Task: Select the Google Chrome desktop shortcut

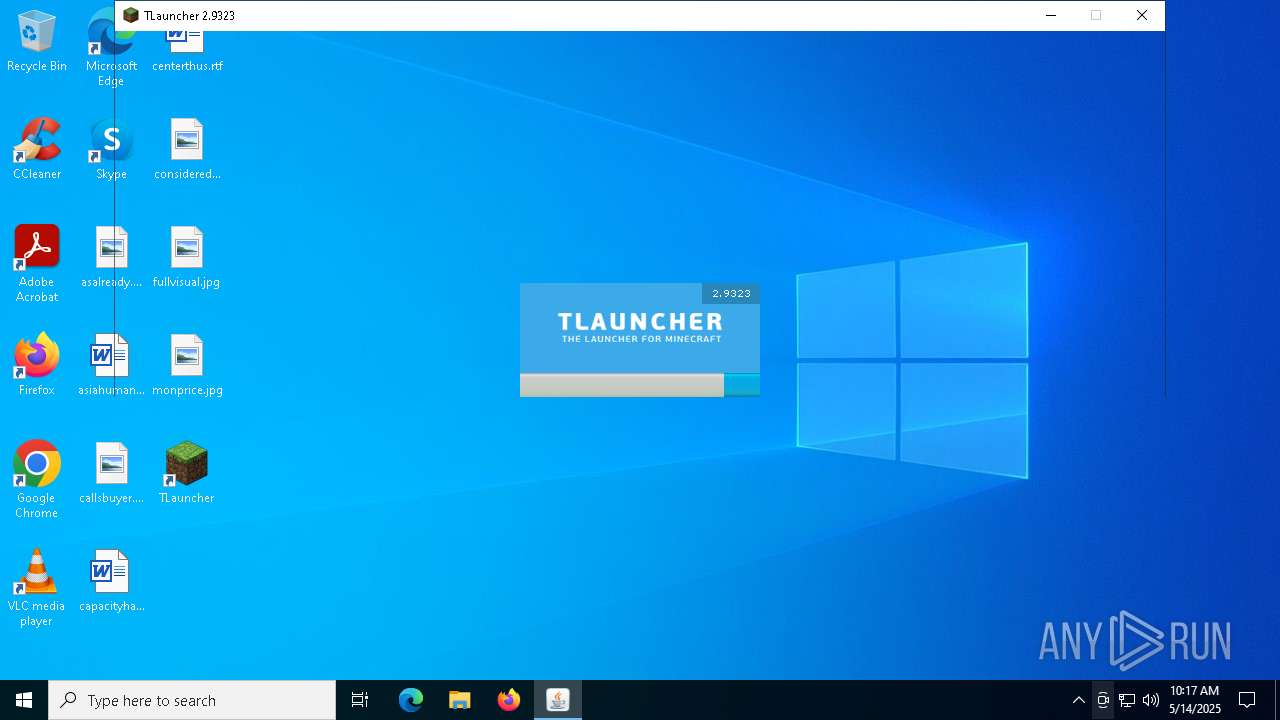Action: click(x=37, y=480)
